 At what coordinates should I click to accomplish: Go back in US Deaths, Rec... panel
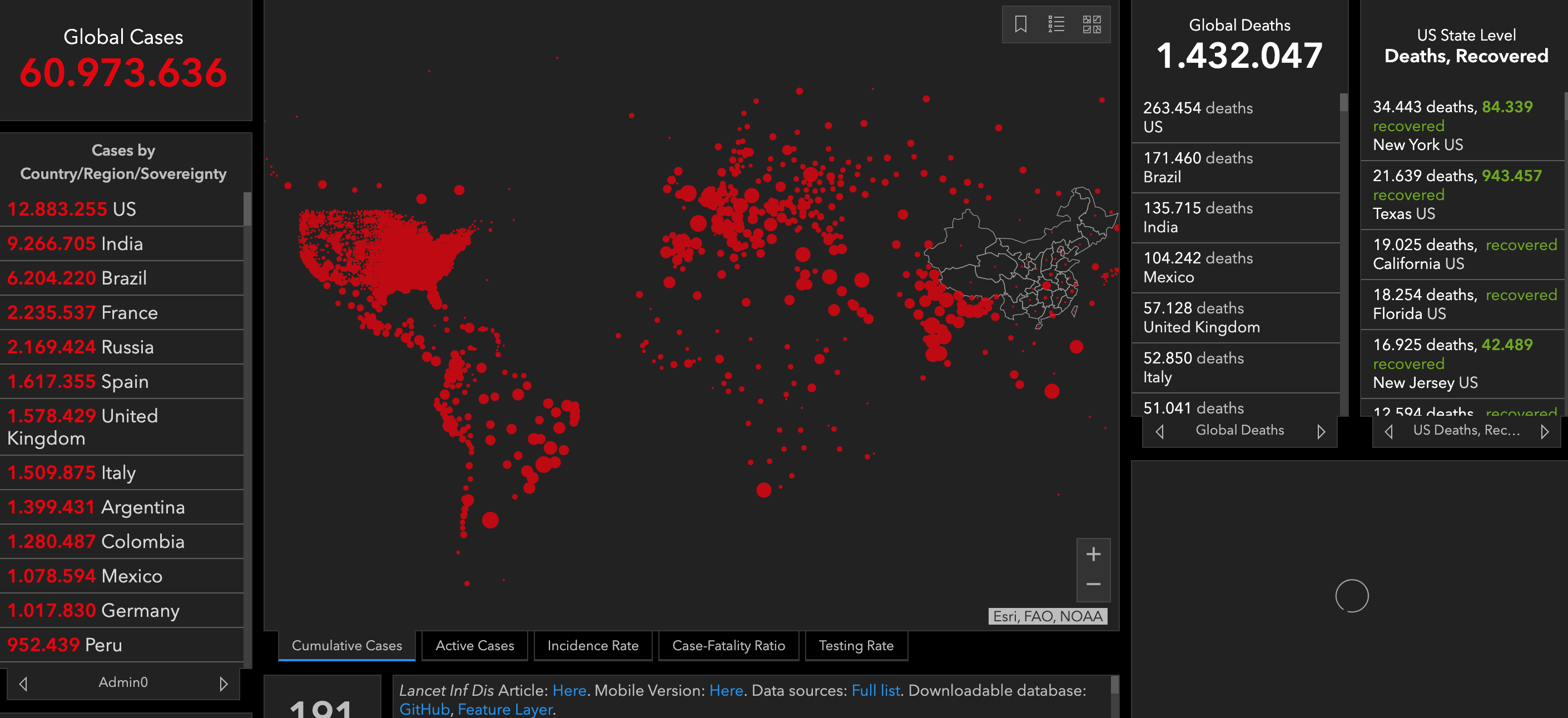click(x=1388, y=431)
